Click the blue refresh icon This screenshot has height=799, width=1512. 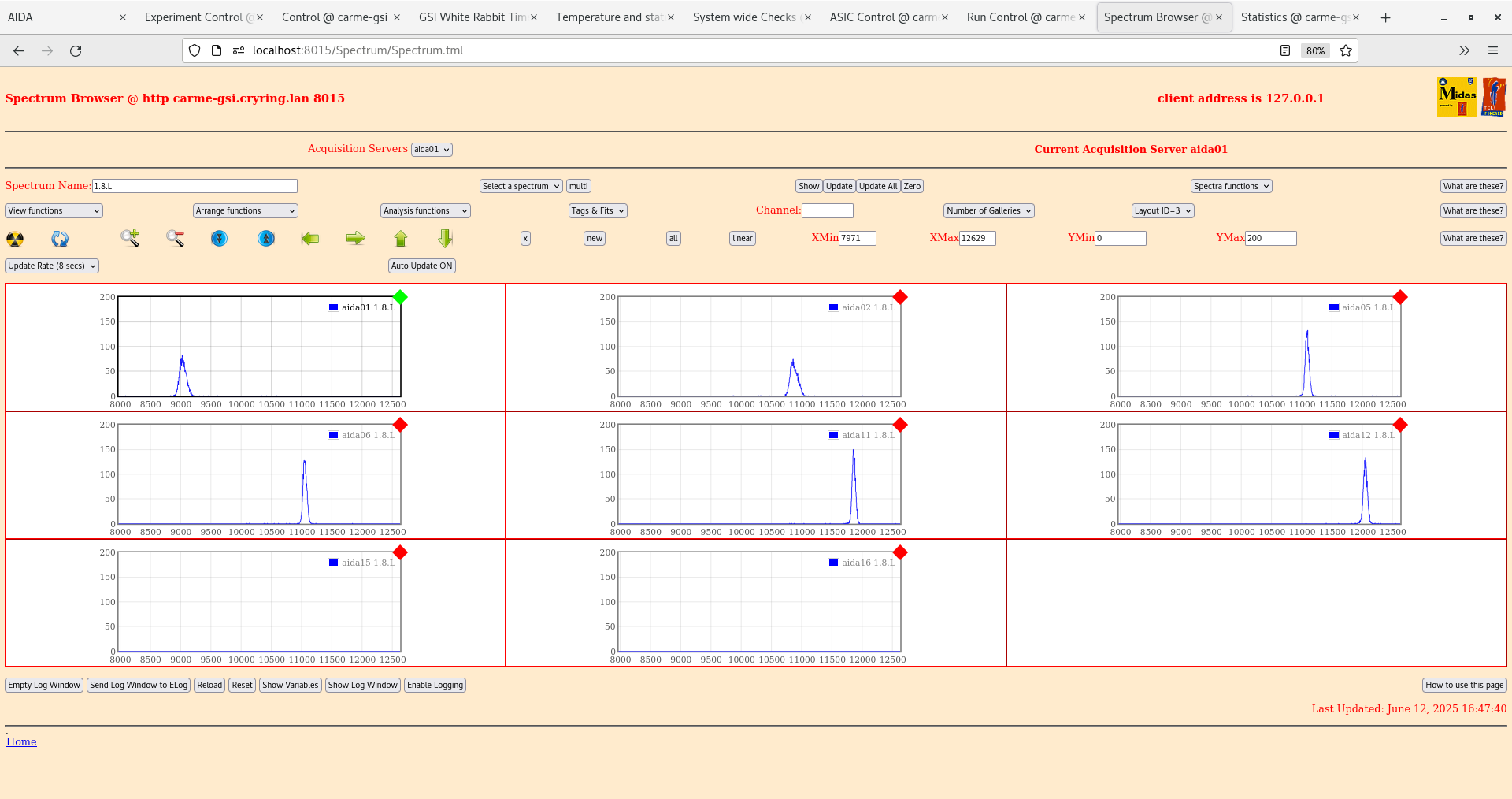(60, 239)
